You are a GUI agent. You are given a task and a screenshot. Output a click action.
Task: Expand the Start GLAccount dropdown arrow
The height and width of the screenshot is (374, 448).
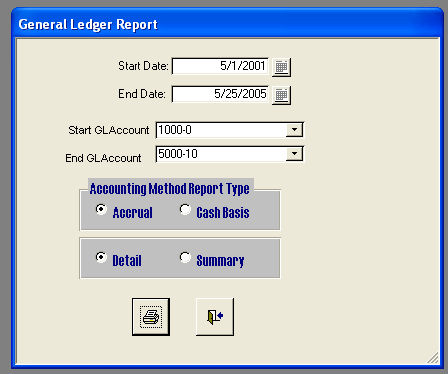click(294, 130)
